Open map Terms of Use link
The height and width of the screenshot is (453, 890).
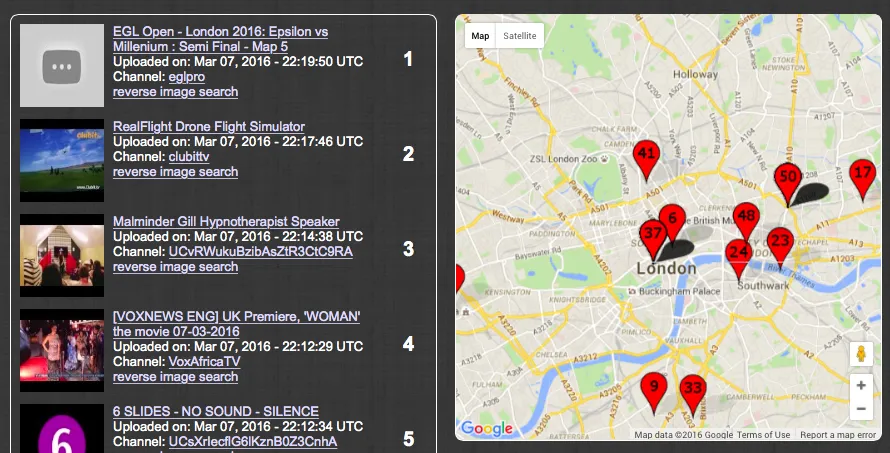coord(763,435)
